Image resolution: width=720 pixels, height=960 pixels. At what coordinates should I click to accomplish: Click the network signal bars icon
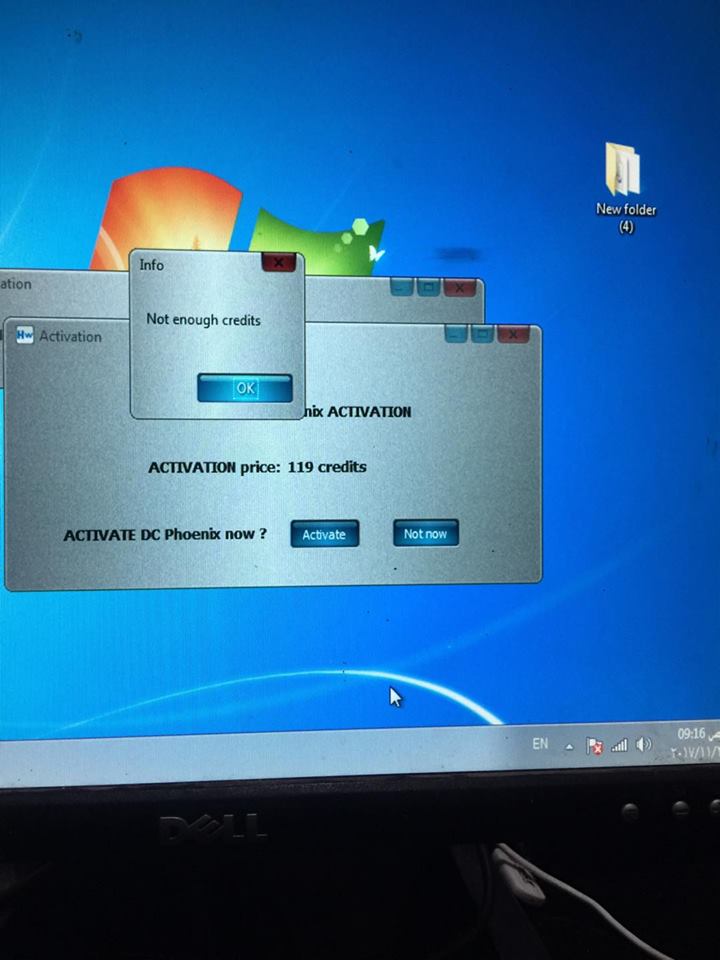[x=619, y=745]
